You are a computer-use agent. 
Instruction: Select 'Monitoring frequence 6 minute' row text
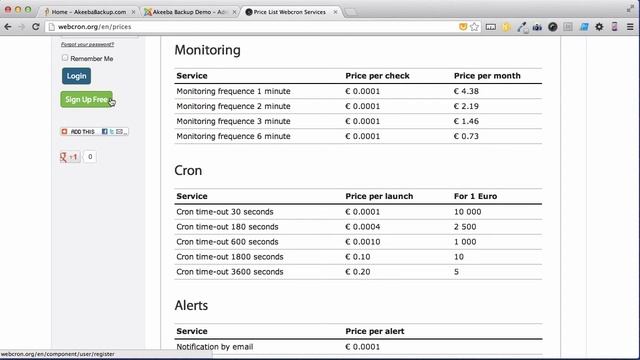233,136
